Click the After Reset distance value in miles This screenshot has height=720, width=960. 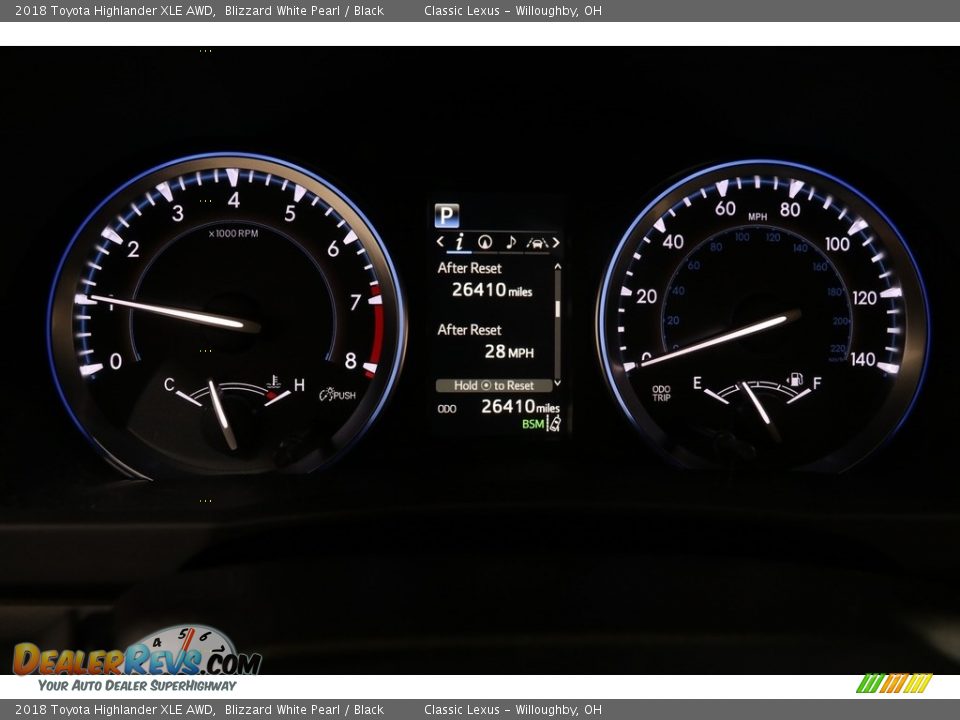coord(492,290)
